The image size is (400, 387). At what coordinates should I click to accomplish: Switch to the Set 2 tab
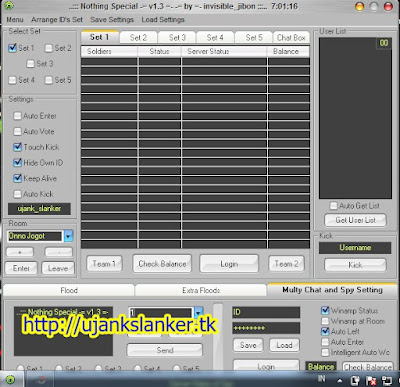click(x=138, y=38)
